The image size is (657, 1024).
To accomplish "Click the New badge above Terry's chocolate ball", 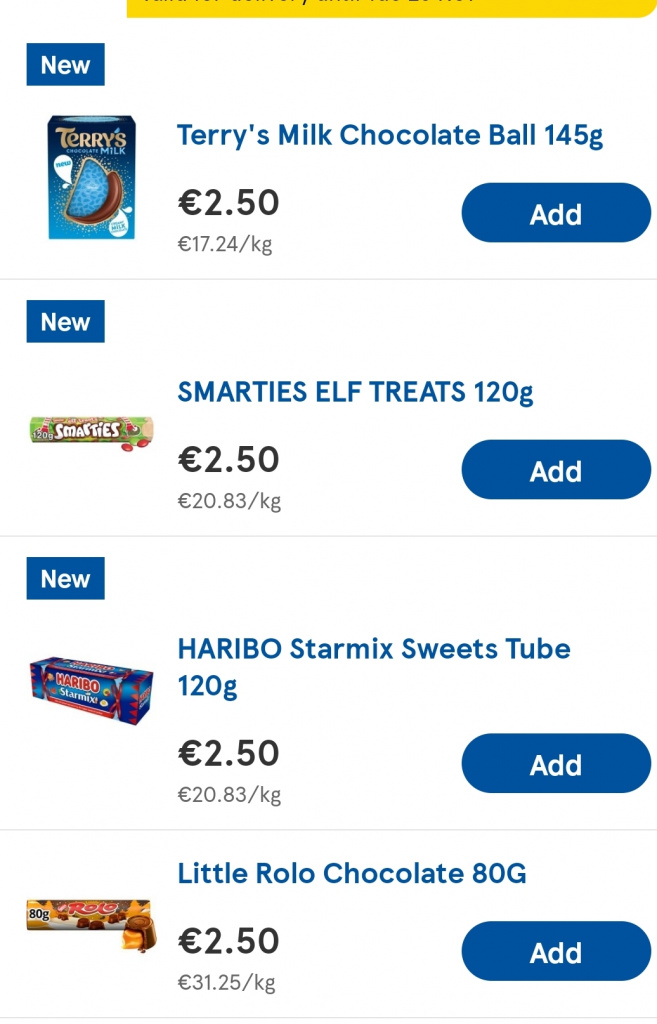I will [x=64, y=64].
